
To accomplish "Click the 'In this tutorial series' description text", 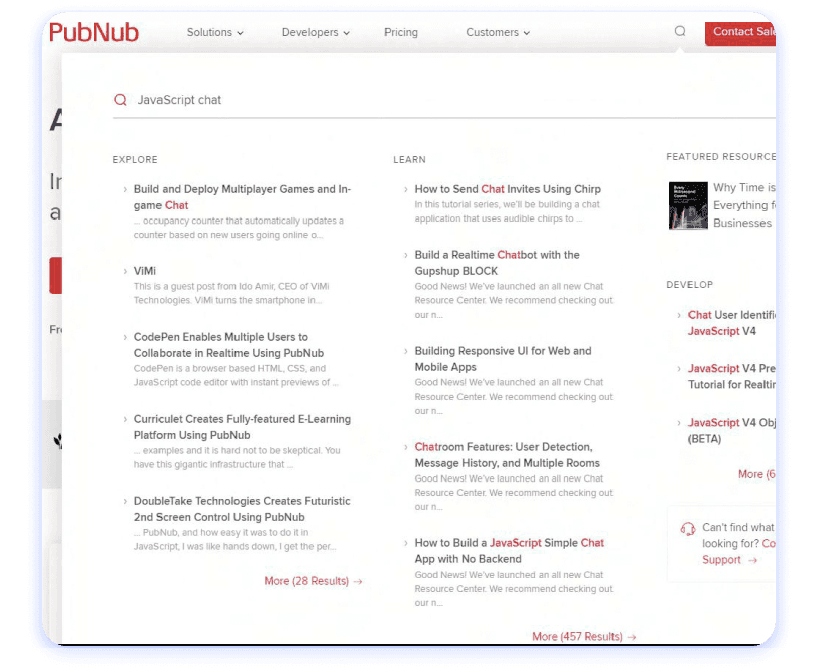I will (507, 211).
